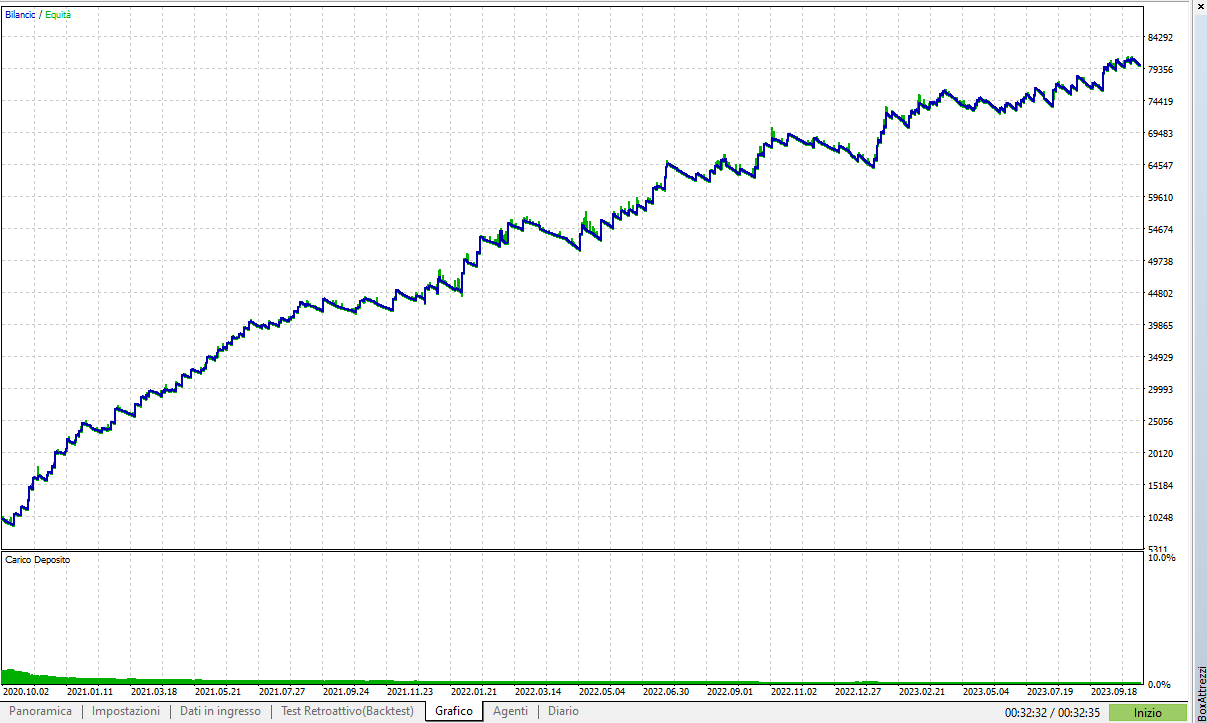The image size is (1207, 723).
Task: Switch to the Panoramica tab
Action: pos(41,711)
